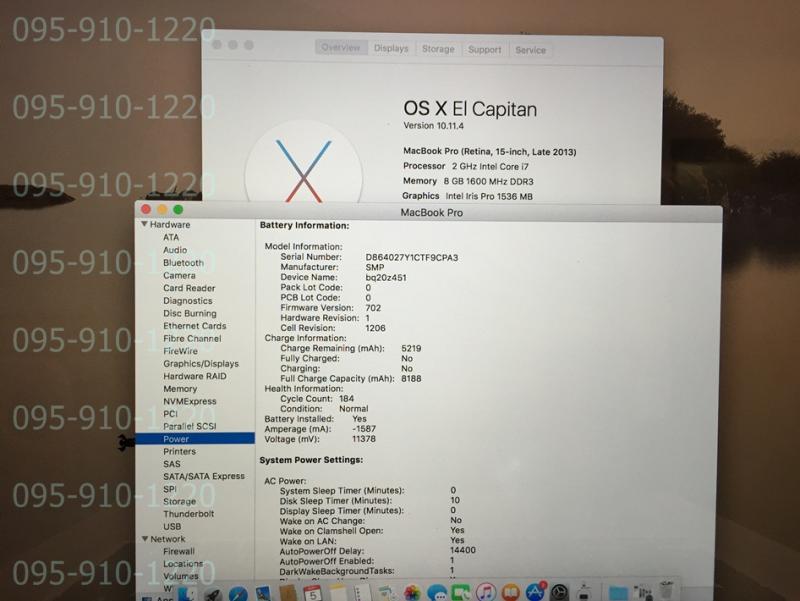
Task: Select Printers in sidebar
Action: (179, 452)
